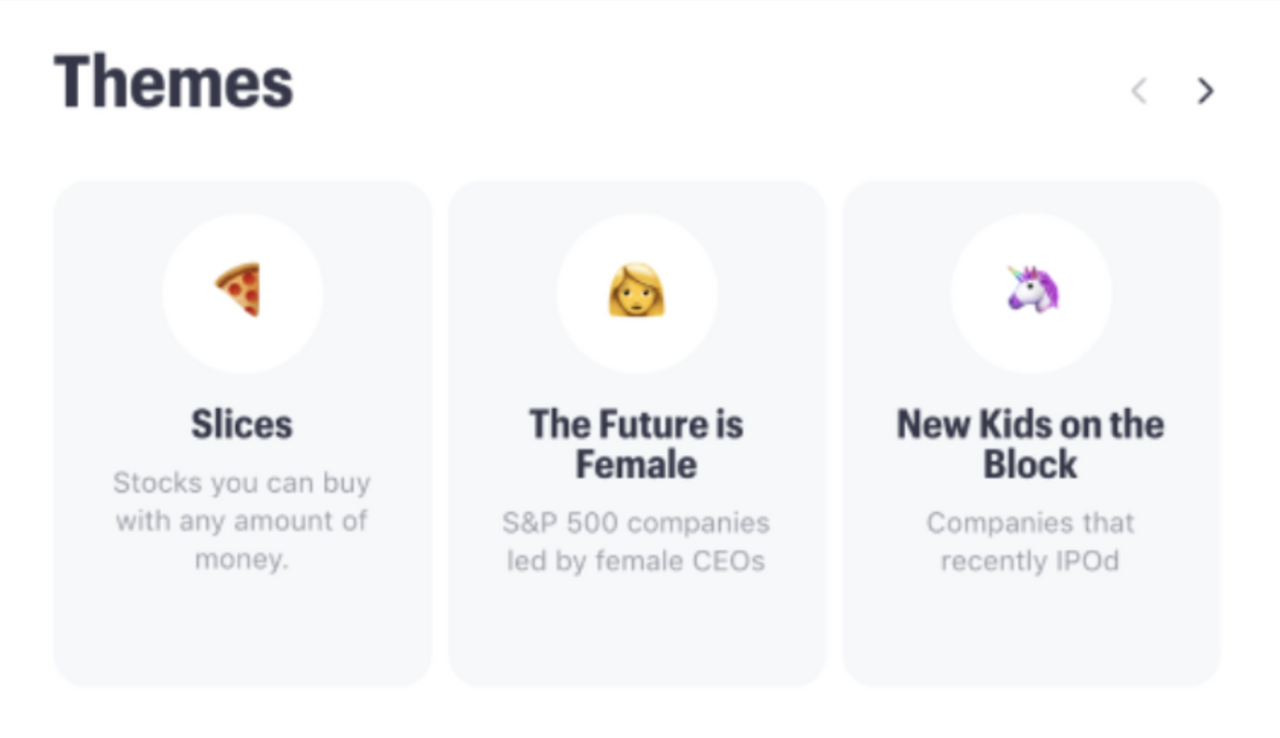Click the Themes section heading
This screenshot has width=1280, height=738.
[174, 81]
